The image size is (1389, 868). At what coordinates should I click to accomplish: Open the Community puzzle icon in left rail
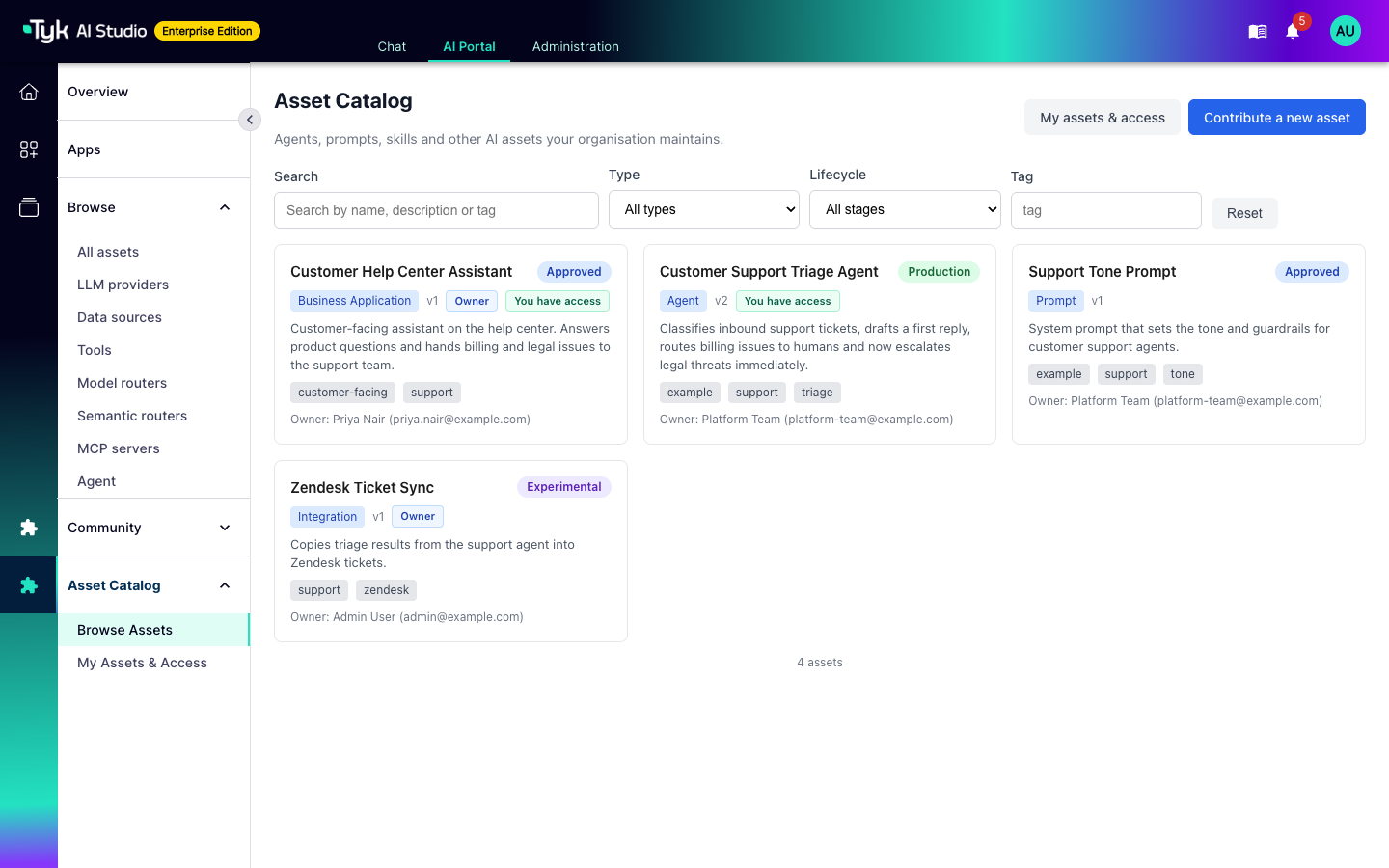point(29,528)
